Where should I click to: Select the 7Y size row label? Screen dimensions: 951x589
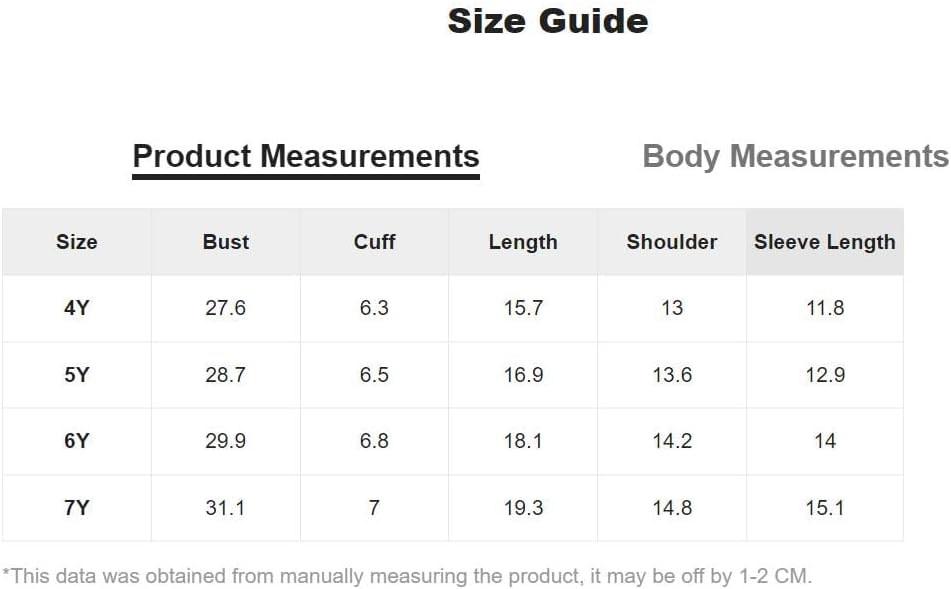[76, 508]
